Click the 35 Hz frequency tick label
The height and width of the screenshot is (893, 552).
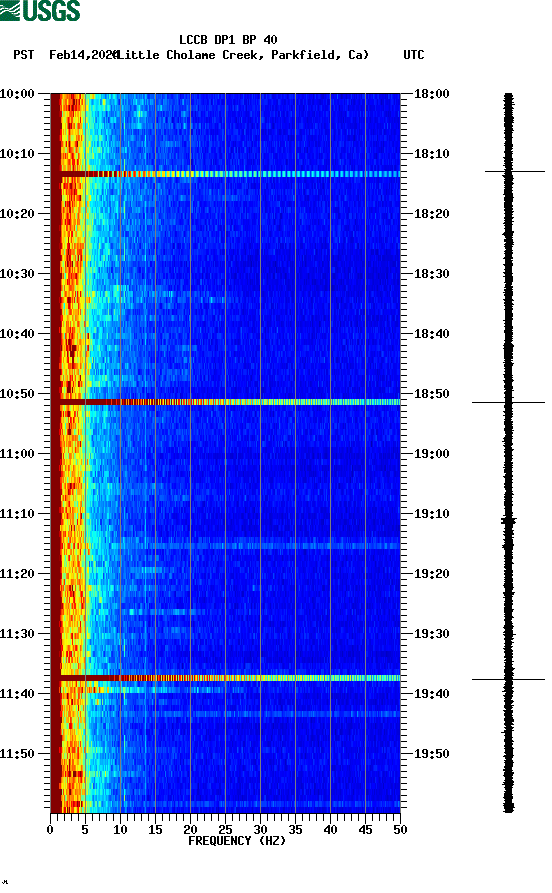[x=295, y=830]
